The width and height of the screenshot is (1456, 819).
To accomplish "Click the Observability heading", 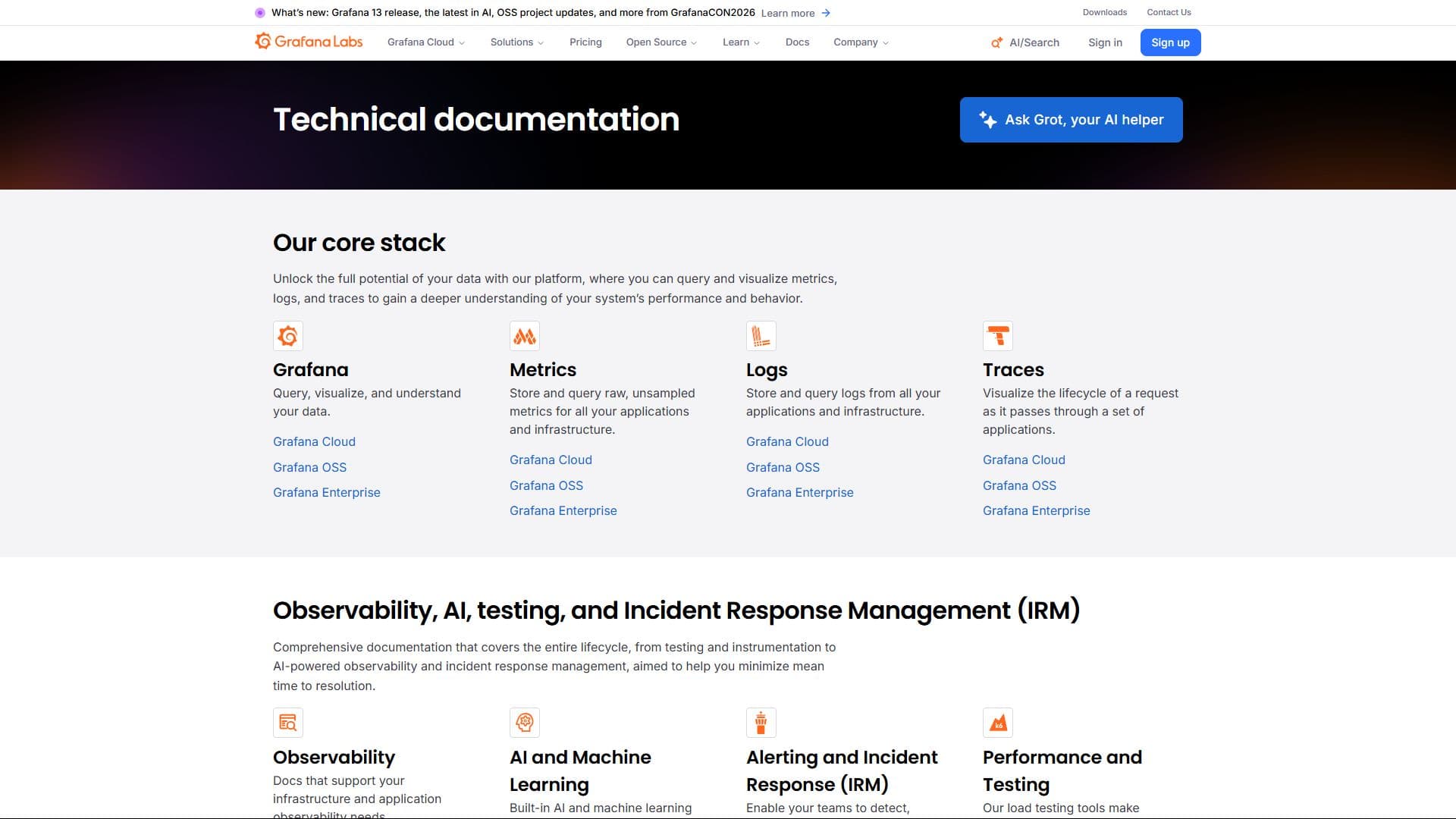I will 334,757.
